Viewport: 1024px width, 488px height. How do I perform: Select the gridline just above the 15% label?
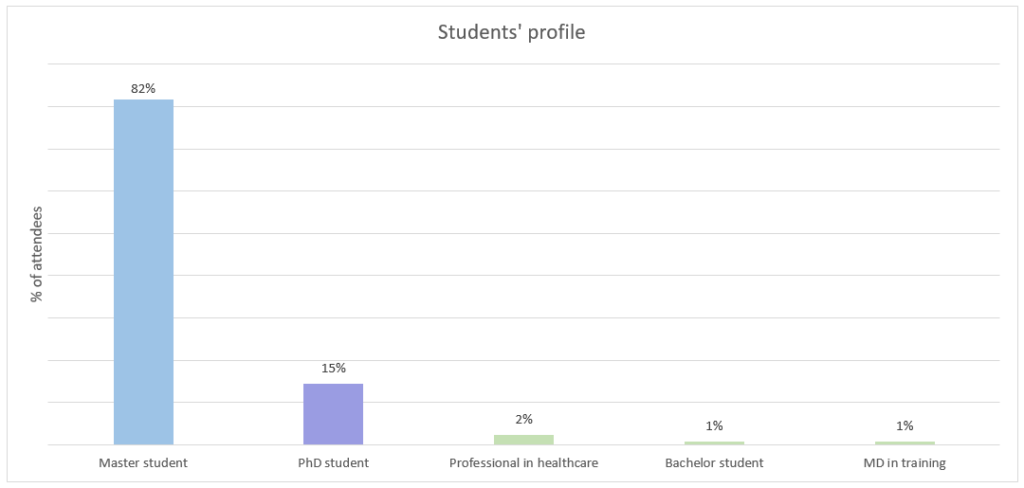click(x=600, y=360)
